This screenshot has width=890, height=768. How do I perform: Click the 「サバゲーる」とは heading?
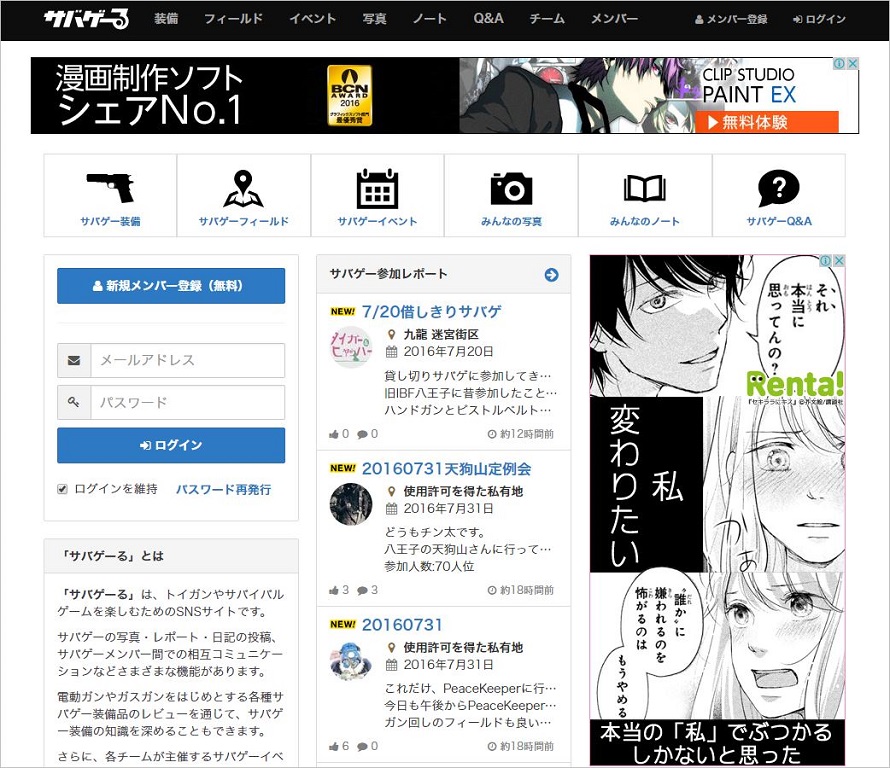pos(113,556)
